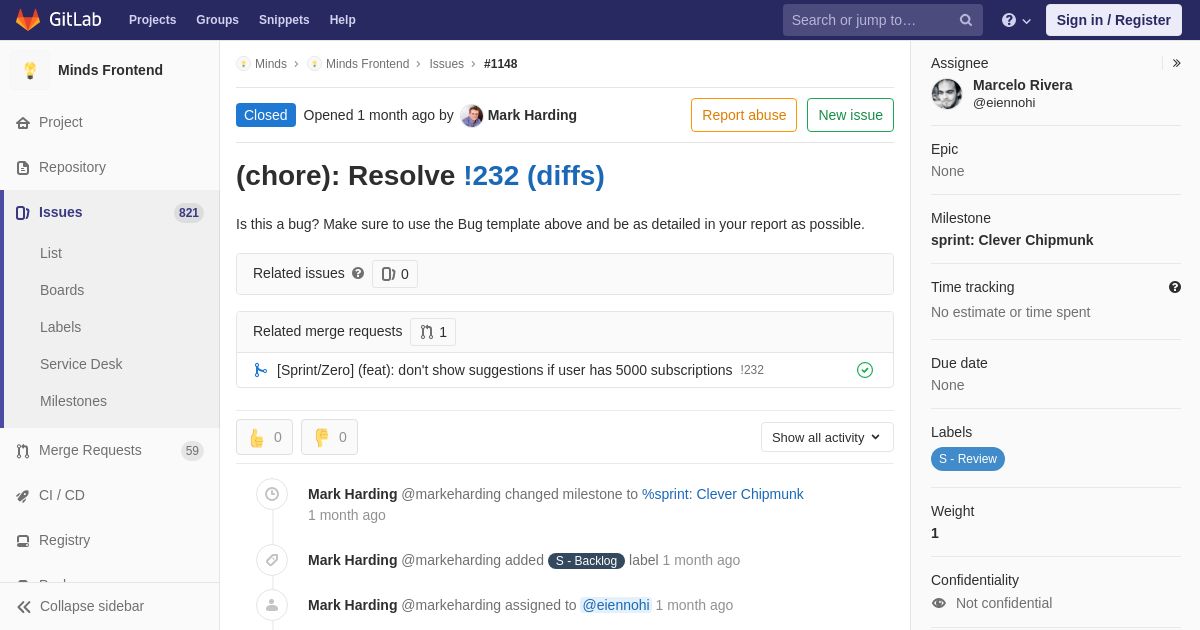Click the label added activity icon
1200x630 pixels.
[x=272, y=560]
